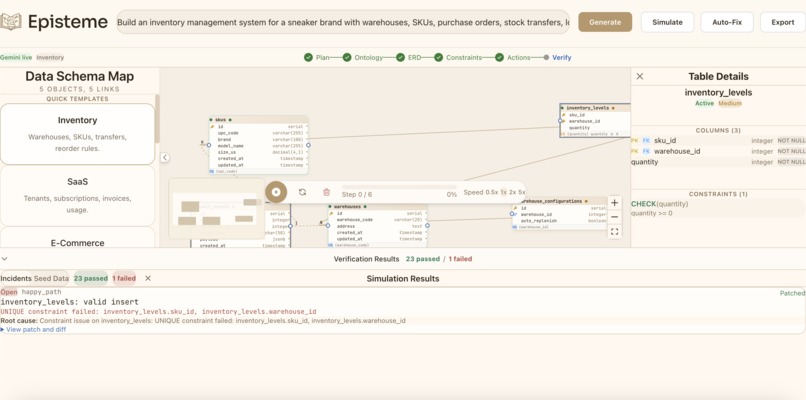Close the Simulation Results panel
The image size is (806, 400).
point(148,278)
